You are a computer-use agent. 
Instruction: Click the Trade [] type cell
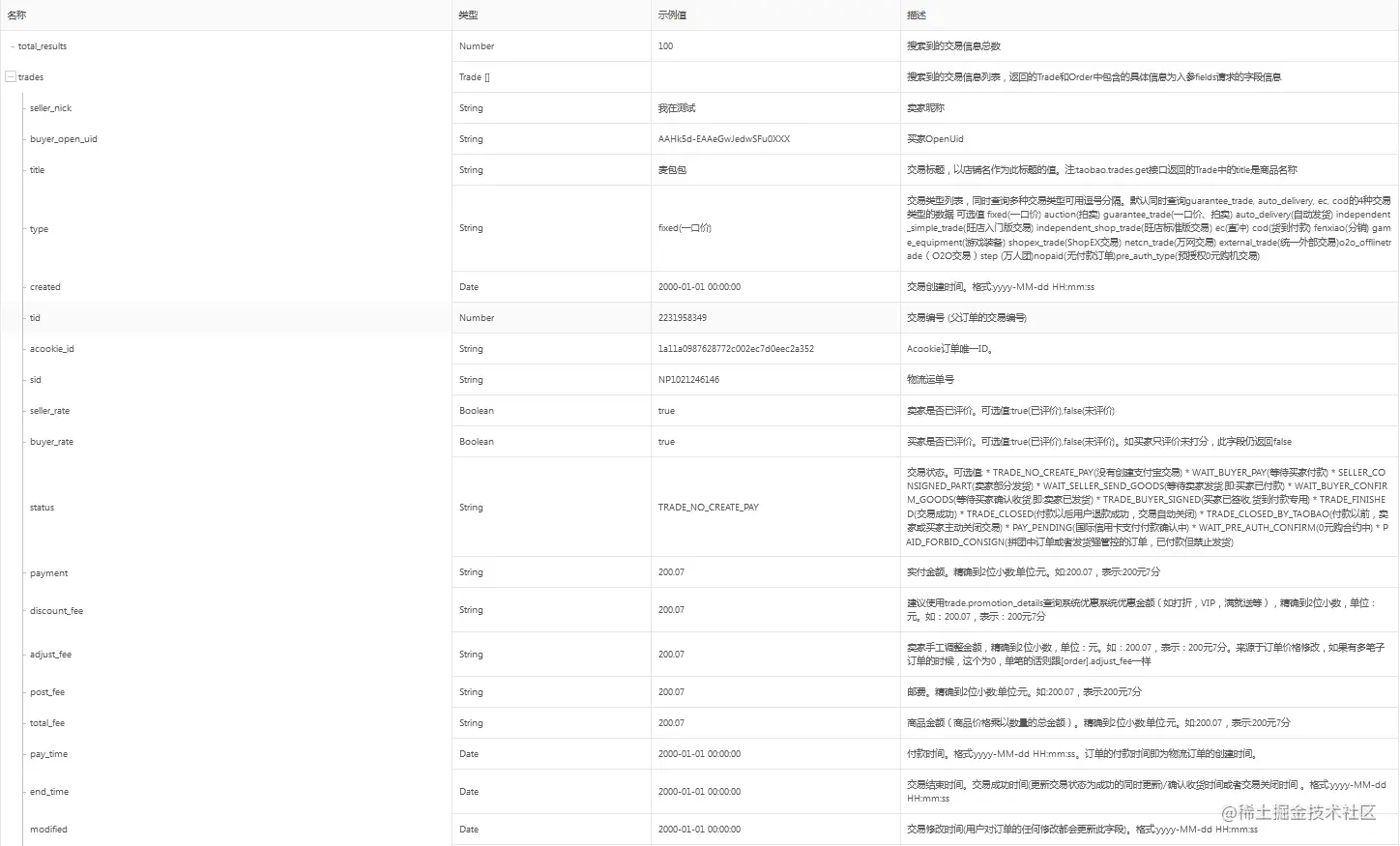pos(473,76)
